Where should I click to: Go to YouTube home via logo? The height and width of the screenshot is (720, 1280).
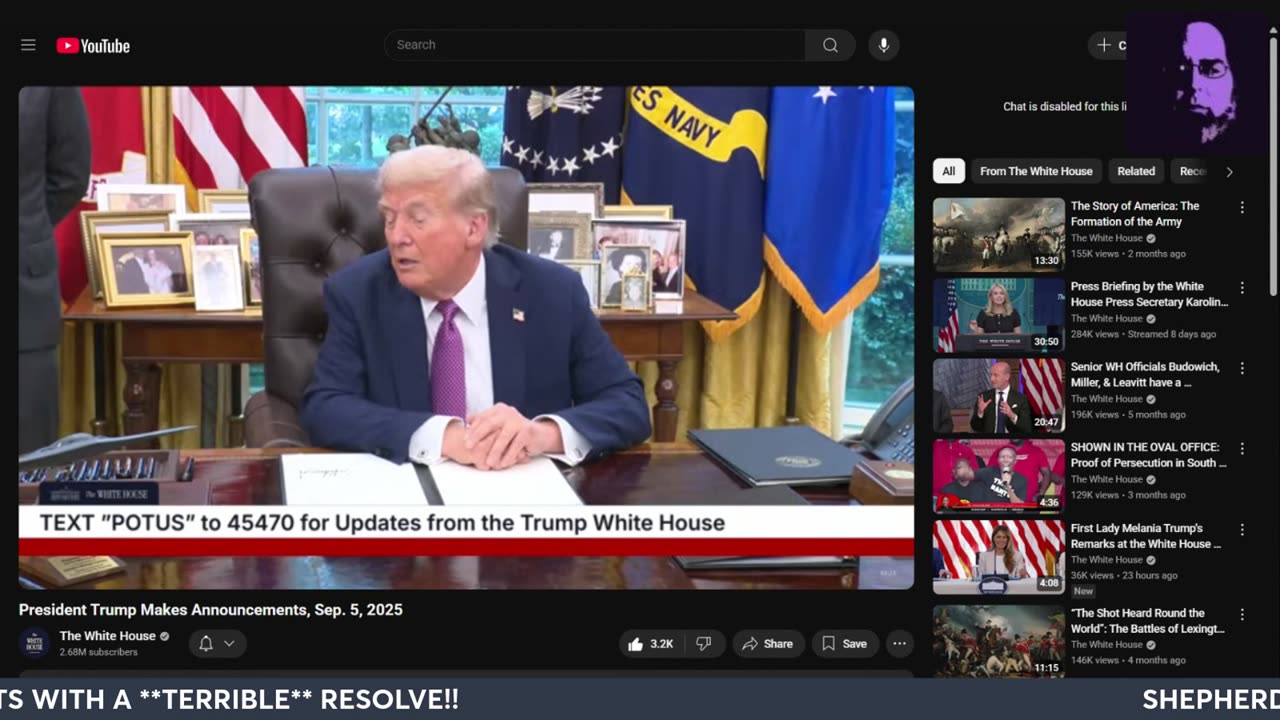93,45
